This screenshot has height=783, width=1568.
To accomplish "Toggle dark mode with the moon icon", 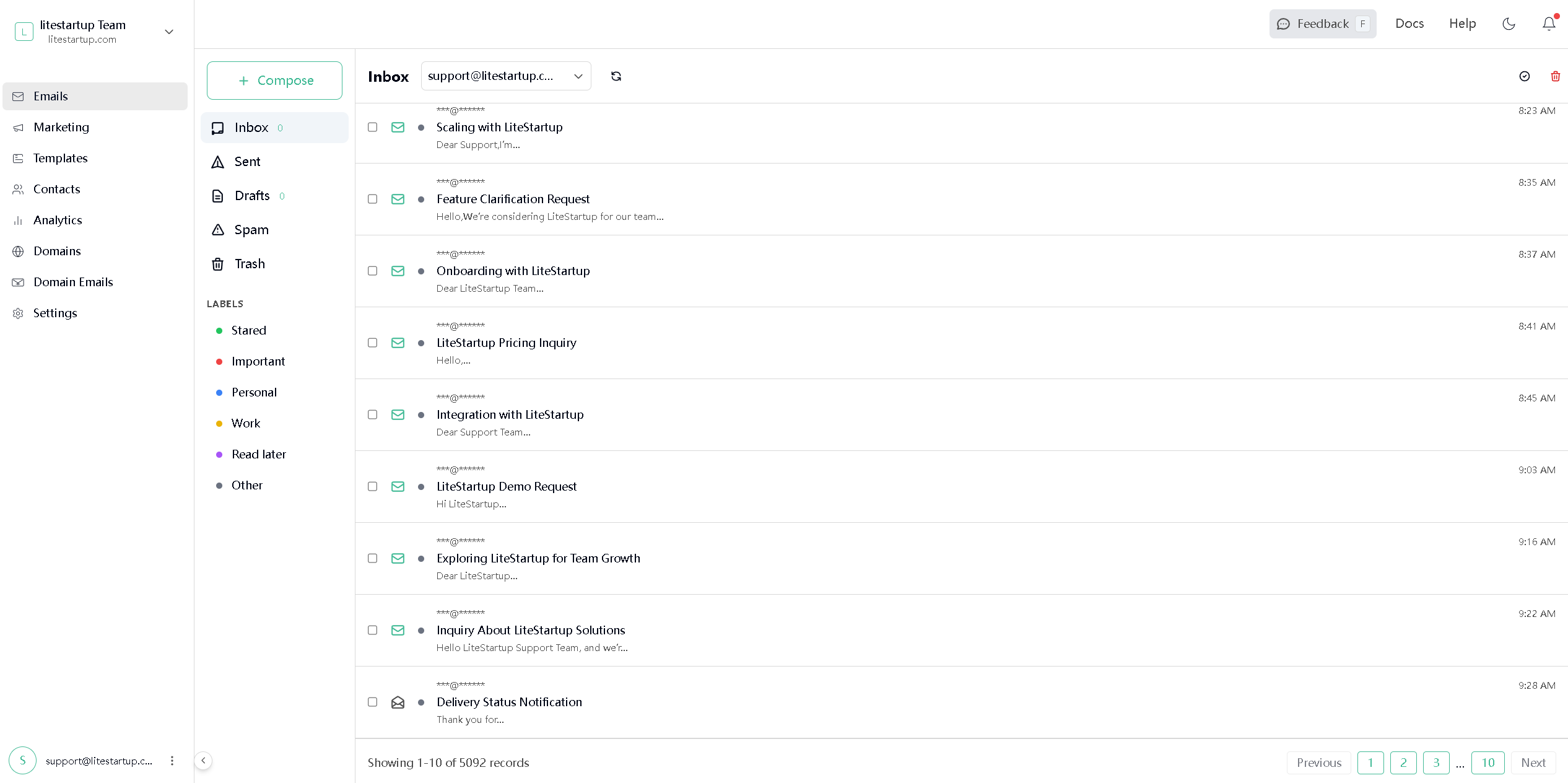I will pos(1509,24).
